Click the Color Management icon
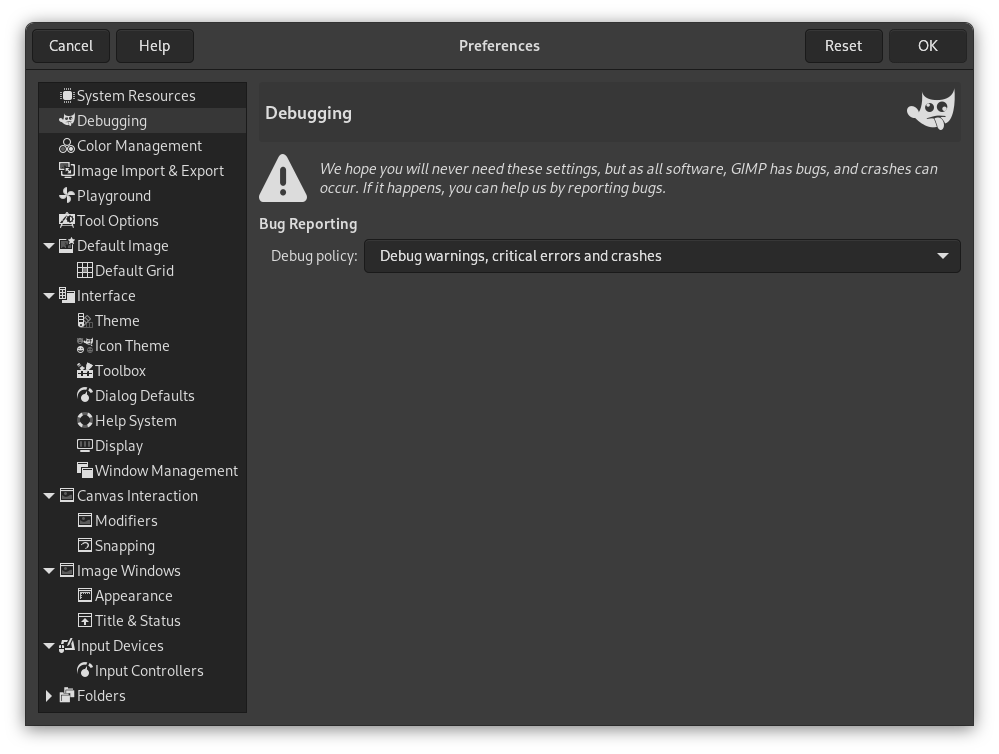This screenshot has height=754, width=999. 66,145
